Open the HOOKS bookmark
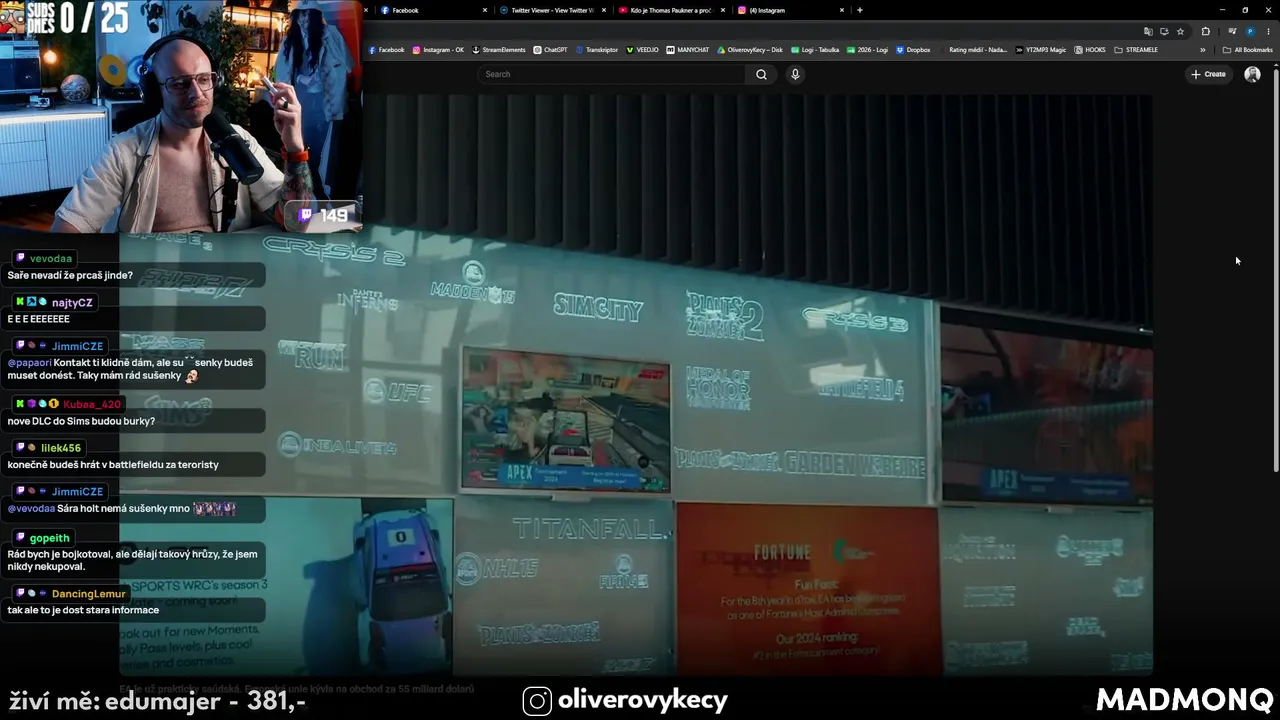 pos(1090,50)
